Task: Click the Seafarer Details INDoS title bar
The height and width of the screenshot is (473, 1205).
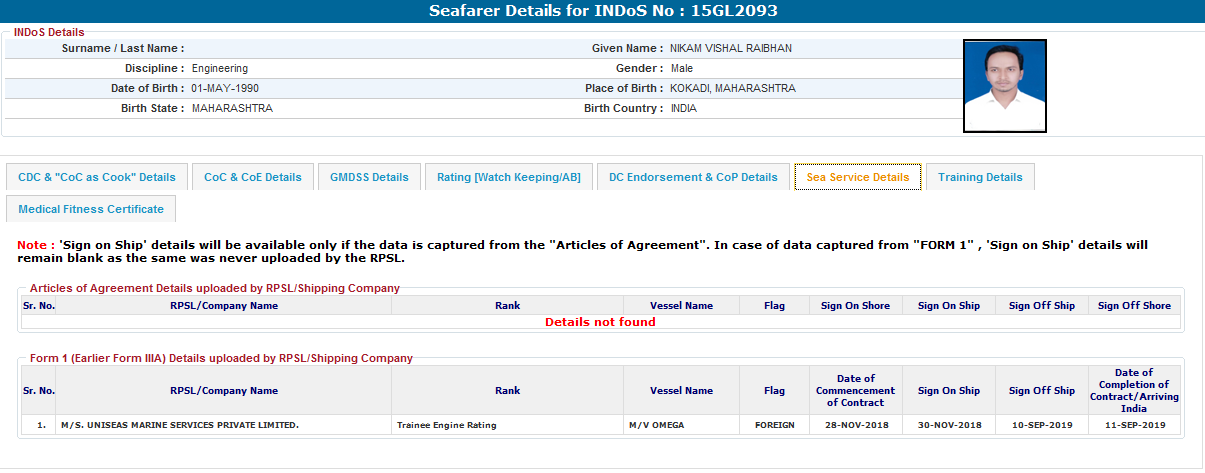Action: 602,11
